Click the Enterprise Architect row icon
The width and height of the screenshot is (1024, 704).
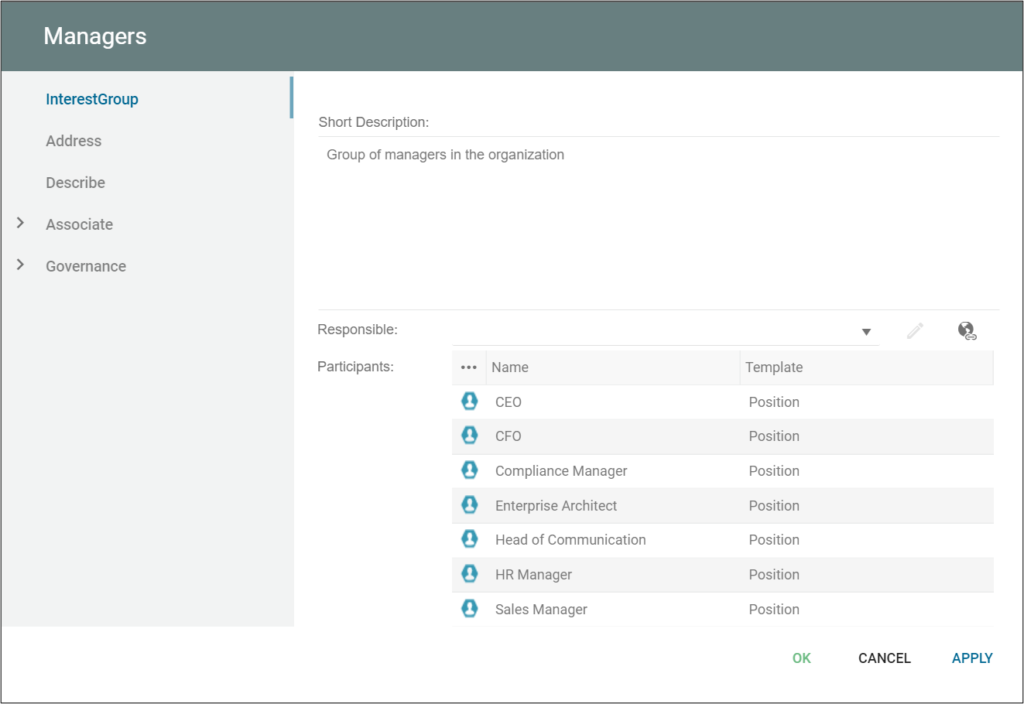point(469,505)
